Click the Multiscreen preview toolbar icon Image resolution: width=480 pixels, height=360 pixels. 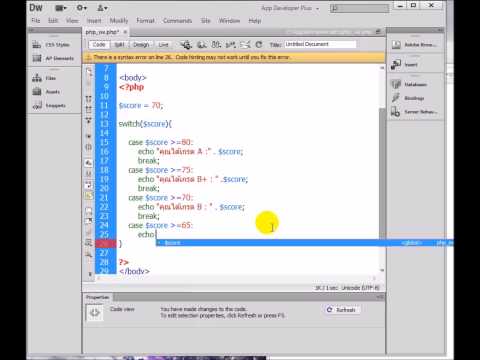coord(186,45)
